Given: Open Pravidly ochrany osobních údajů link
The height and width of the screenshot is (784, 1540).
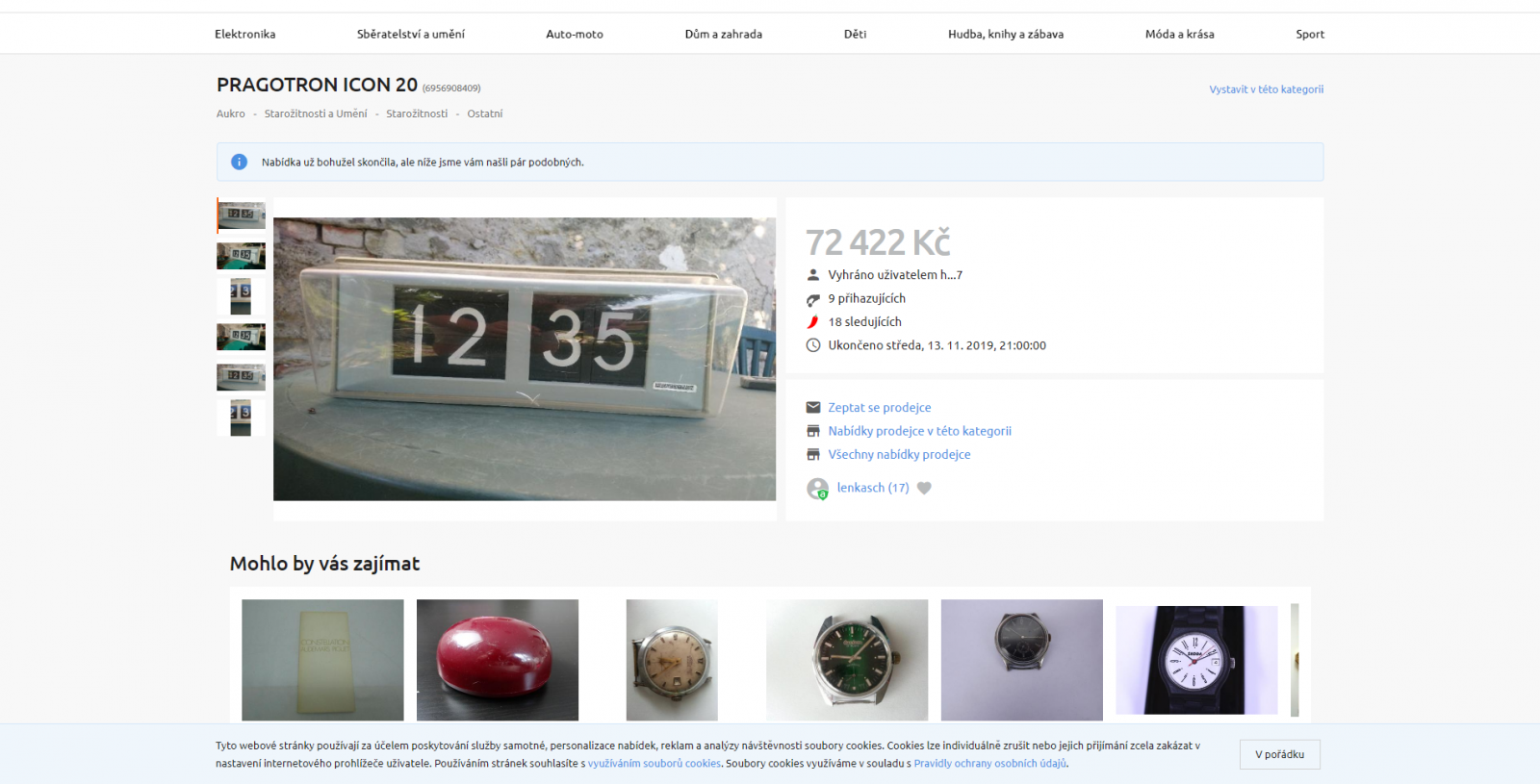Looking at the screenshot, I should [989, 764].
